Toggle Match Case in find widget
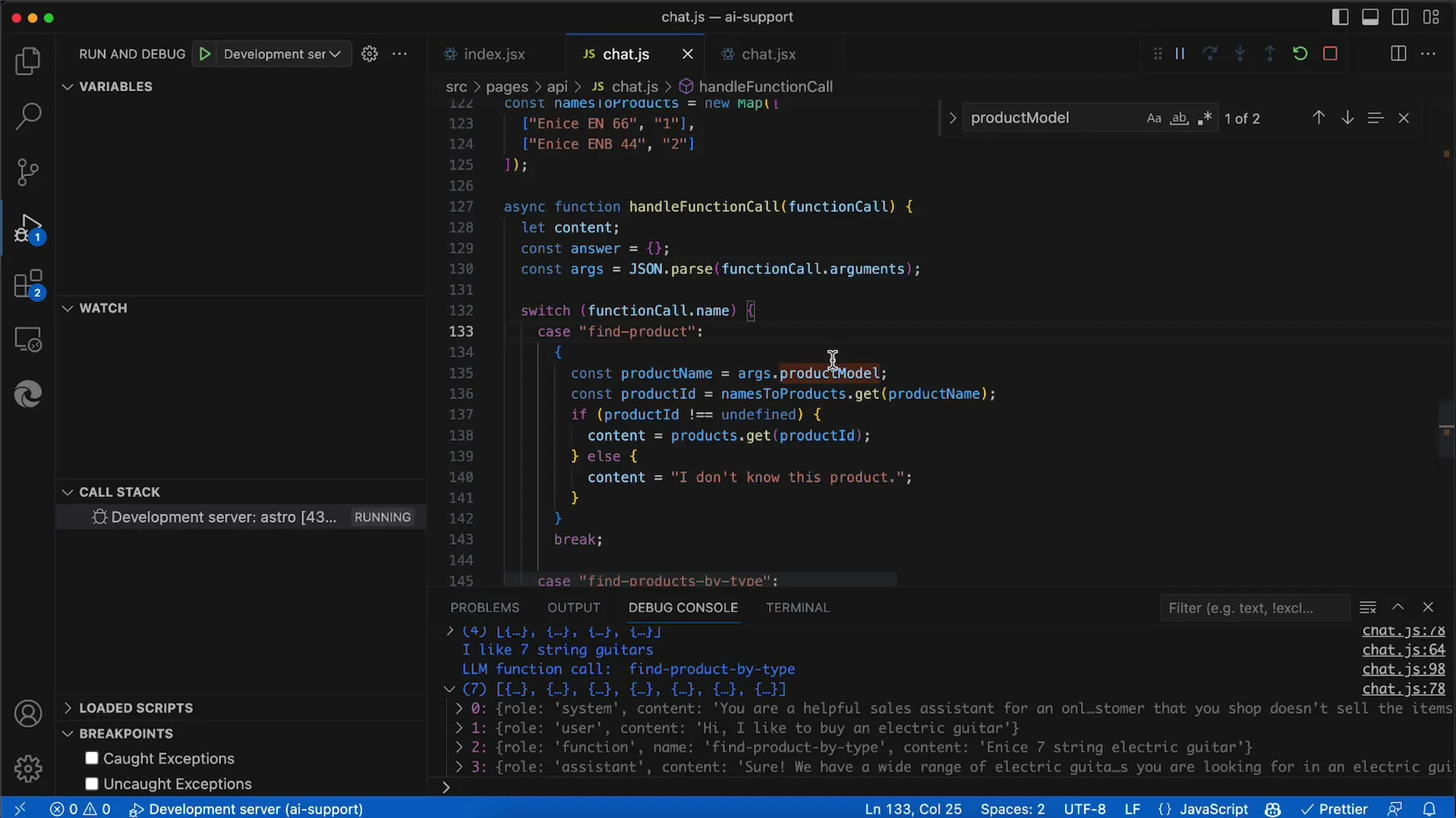This screenshot has height=818, width=1456. [1153, 118]
